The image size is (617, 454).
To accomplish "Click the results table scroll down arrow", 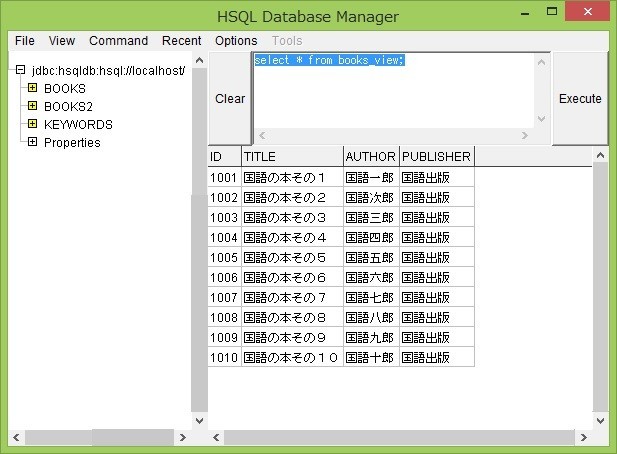I will tap(600, 421).
